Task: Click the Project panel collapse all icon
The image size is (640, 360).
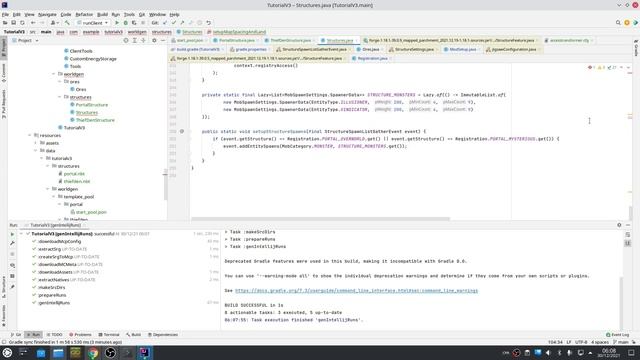Action: (x=143, y=40)
